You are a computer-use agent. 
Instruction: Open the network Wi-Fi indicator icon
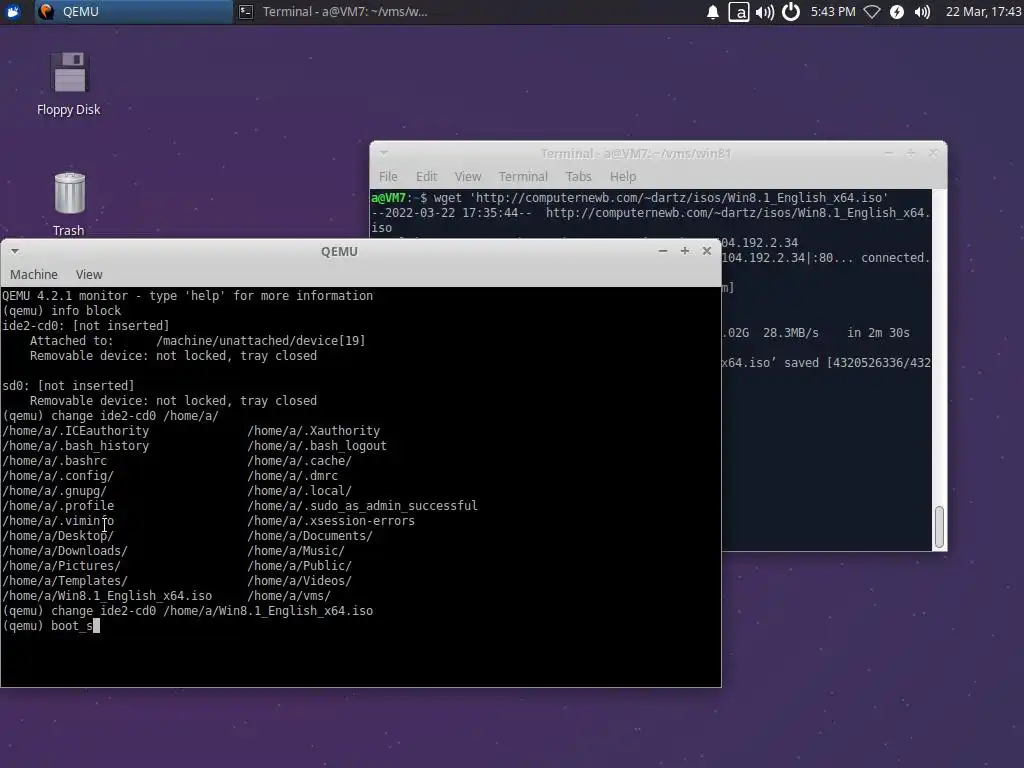872,12
